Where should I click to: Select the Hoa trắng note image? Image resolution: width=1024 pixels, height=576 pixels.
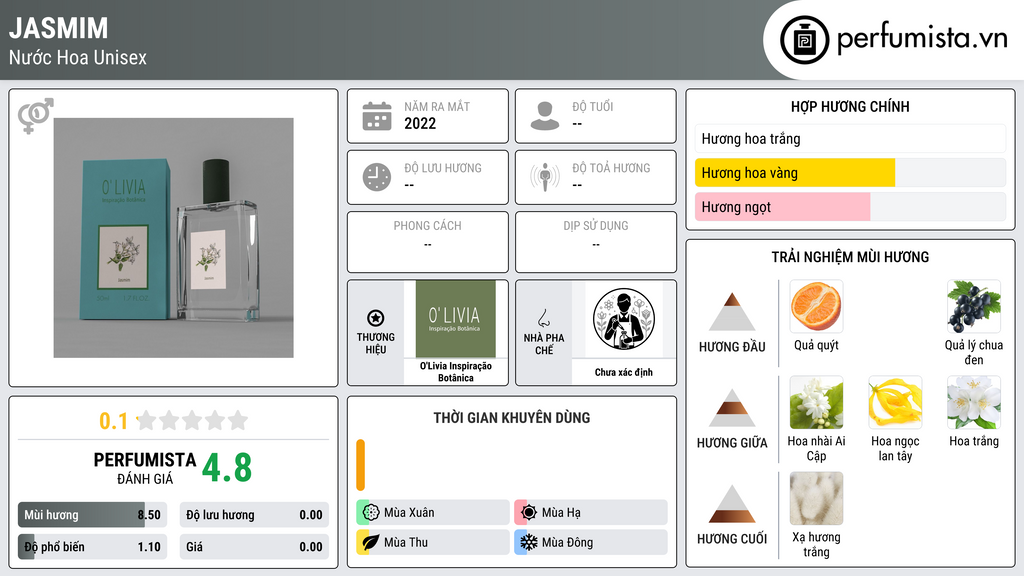[974, 402]
